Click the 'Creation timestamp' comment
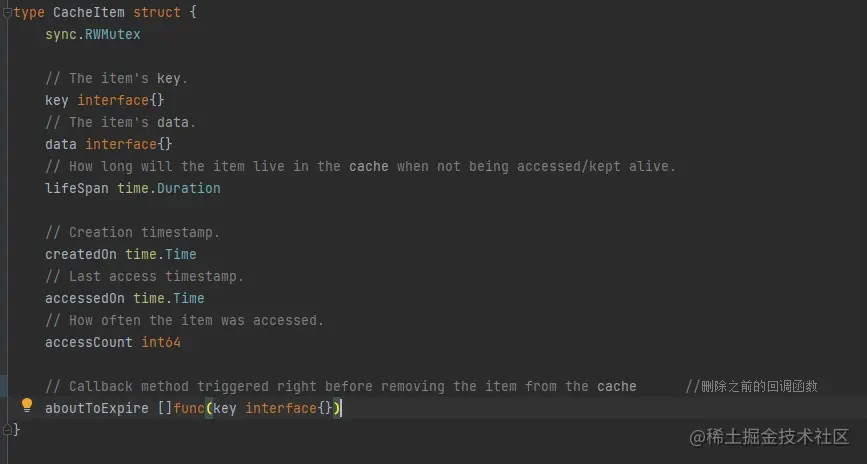This screenshot has width=867, height=464. click(133, 232)
